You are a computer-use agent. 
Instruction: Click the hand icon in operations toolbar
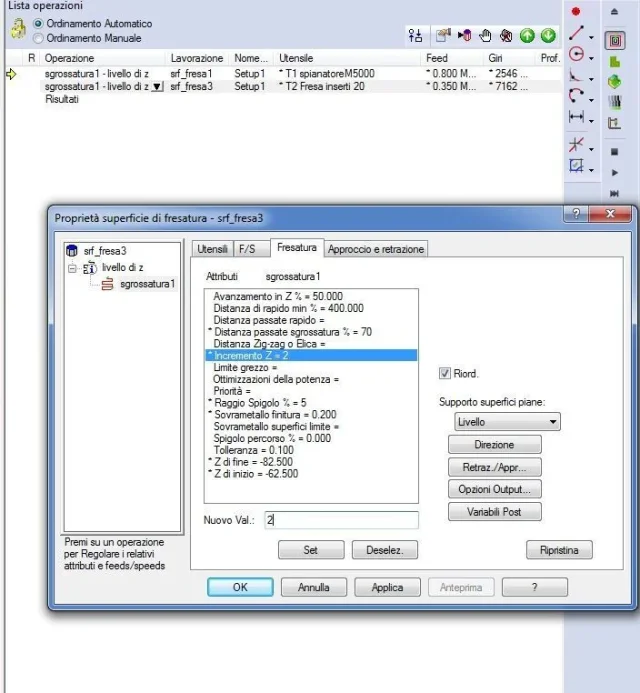(x=486, y=36)
